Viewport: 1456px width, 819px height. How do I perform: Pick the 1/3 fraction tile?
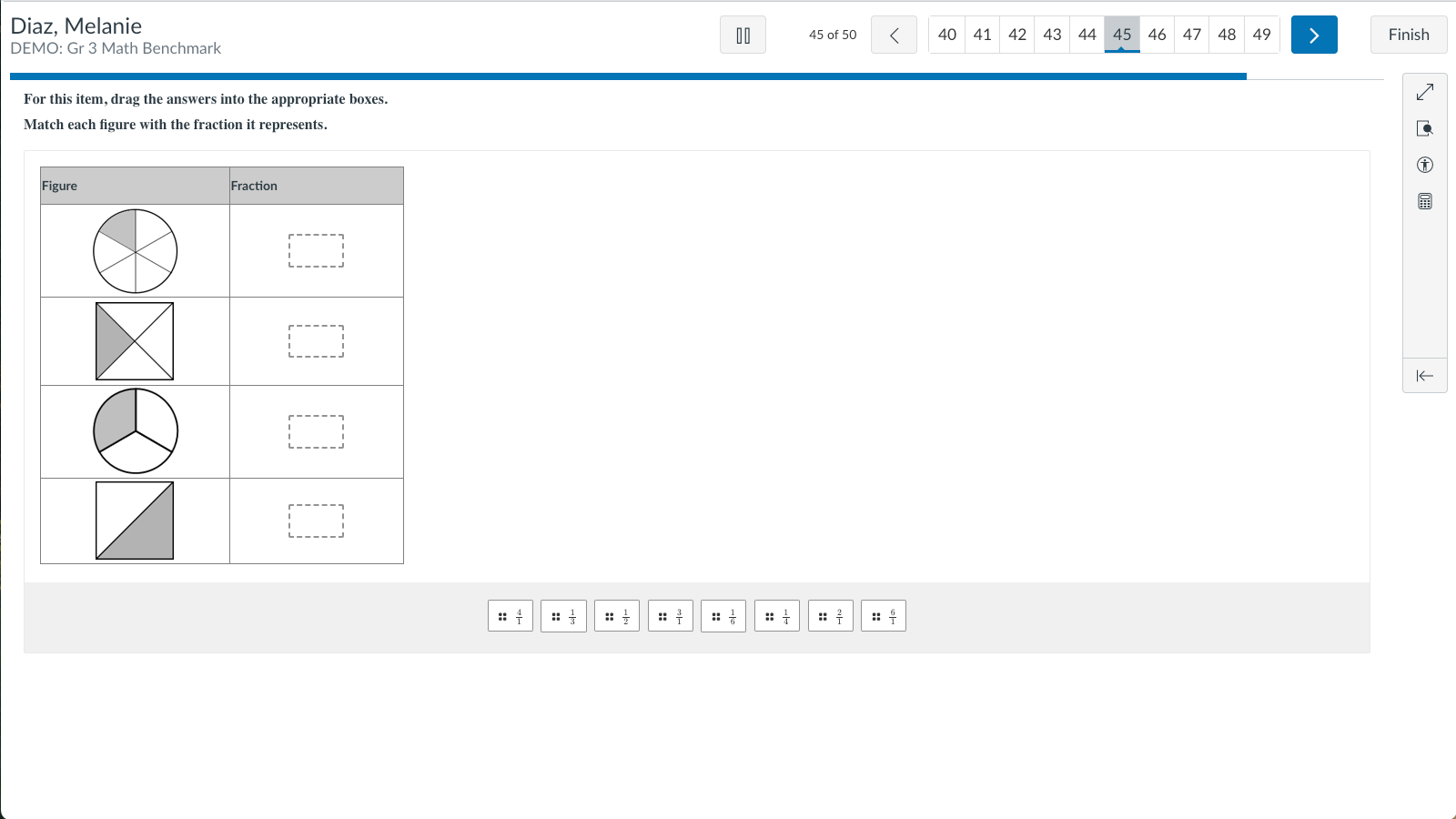(x=563, y=616)
